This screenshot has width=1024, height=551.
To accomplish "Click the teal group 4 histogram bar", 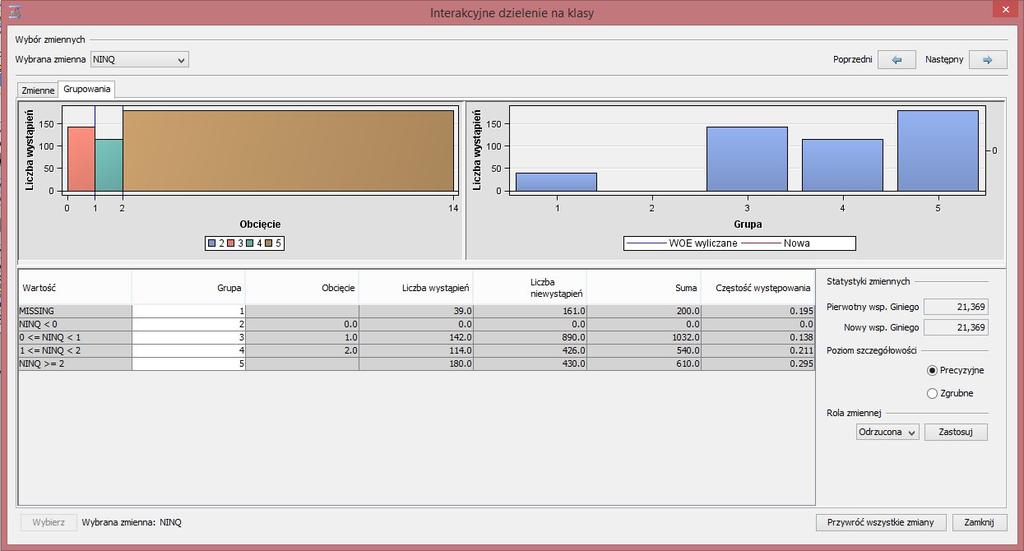I will (109, 165).
